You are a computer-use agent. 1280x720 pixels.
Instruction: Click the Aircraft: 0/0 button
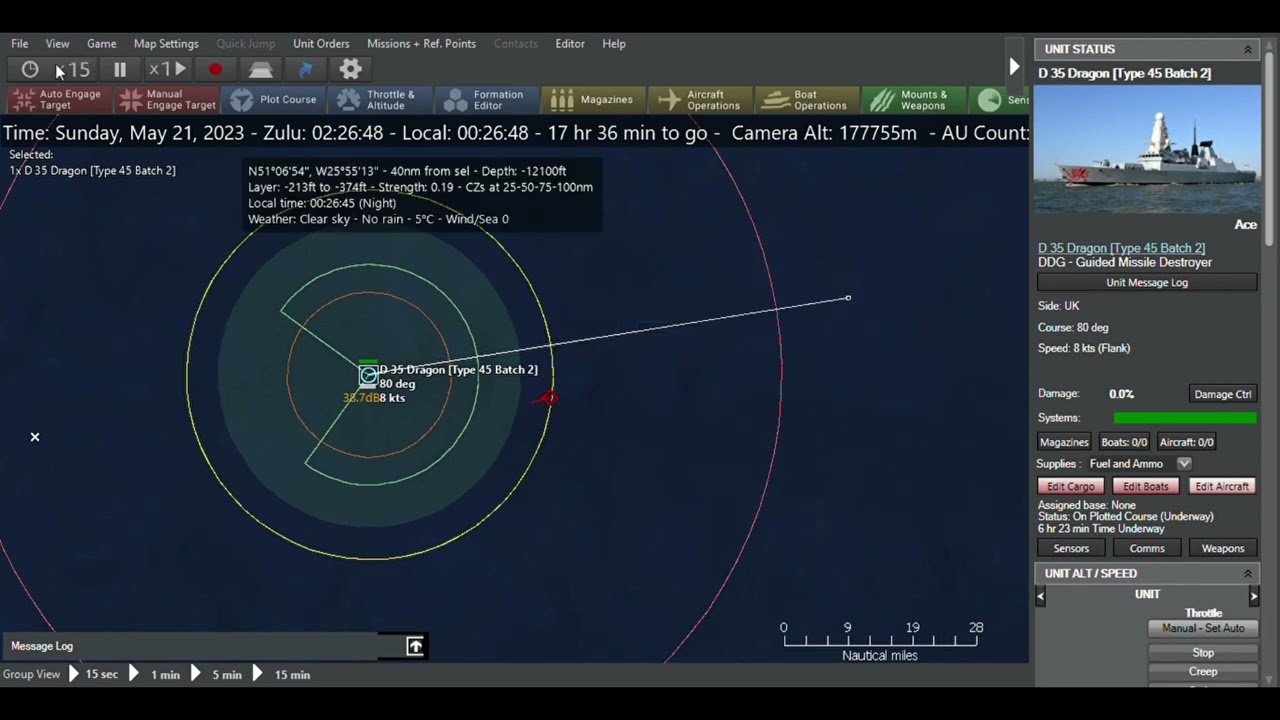click(1187, 442)
